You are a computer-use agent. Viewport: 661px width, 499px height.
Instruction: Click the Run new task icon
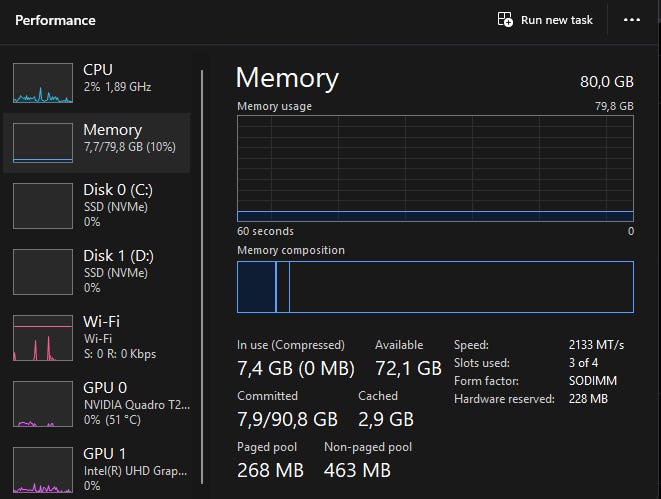[505, 20]
